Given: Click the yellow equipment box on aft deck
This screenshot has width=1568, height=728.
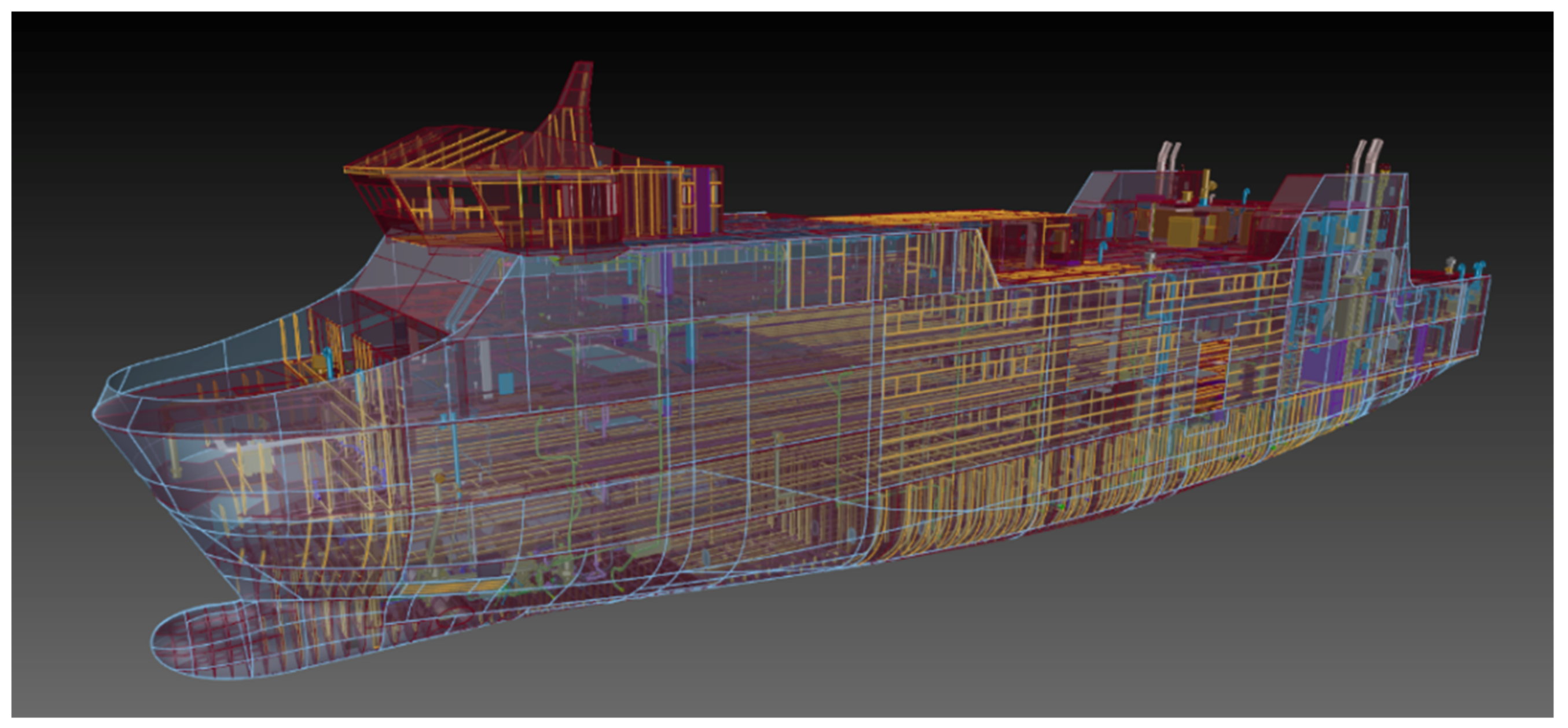Looking at the screenshot, I should 1183,233.
